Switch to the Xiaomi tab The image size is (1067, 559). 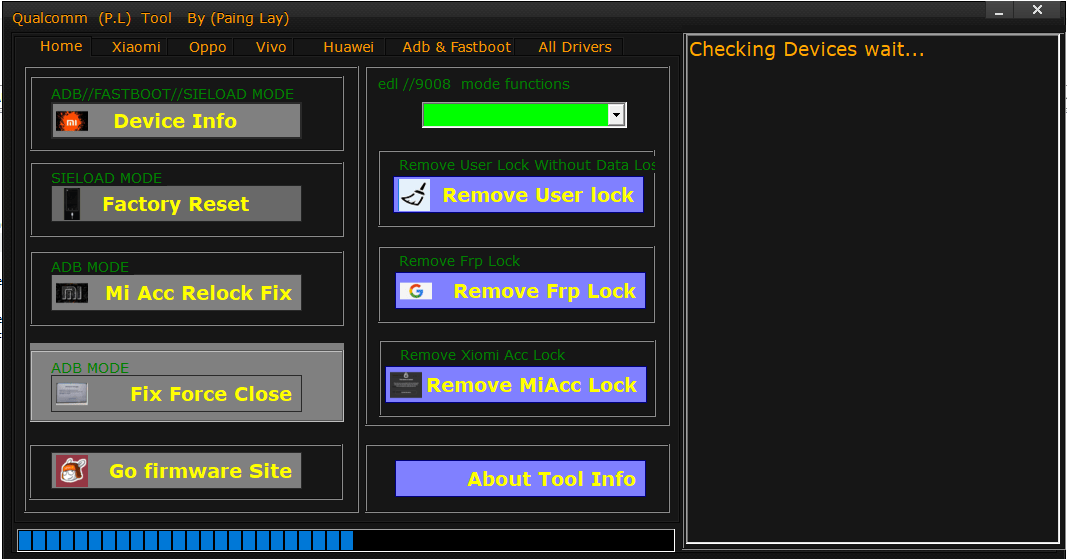point(136,47)
